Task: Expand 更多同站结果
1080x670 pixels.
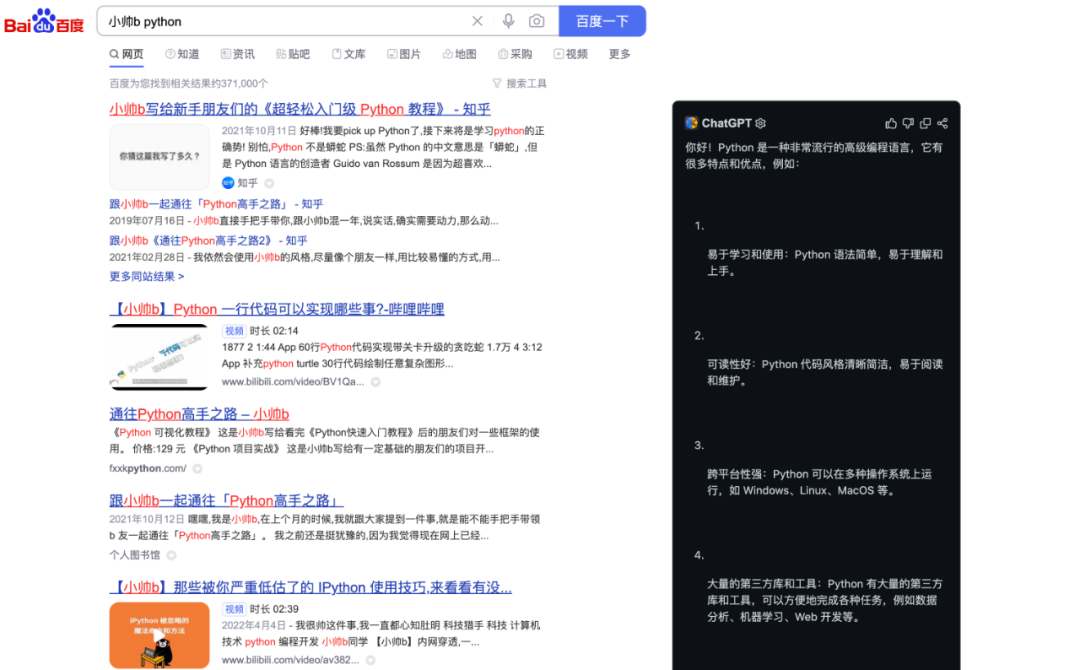Action: tap(147, 277)
